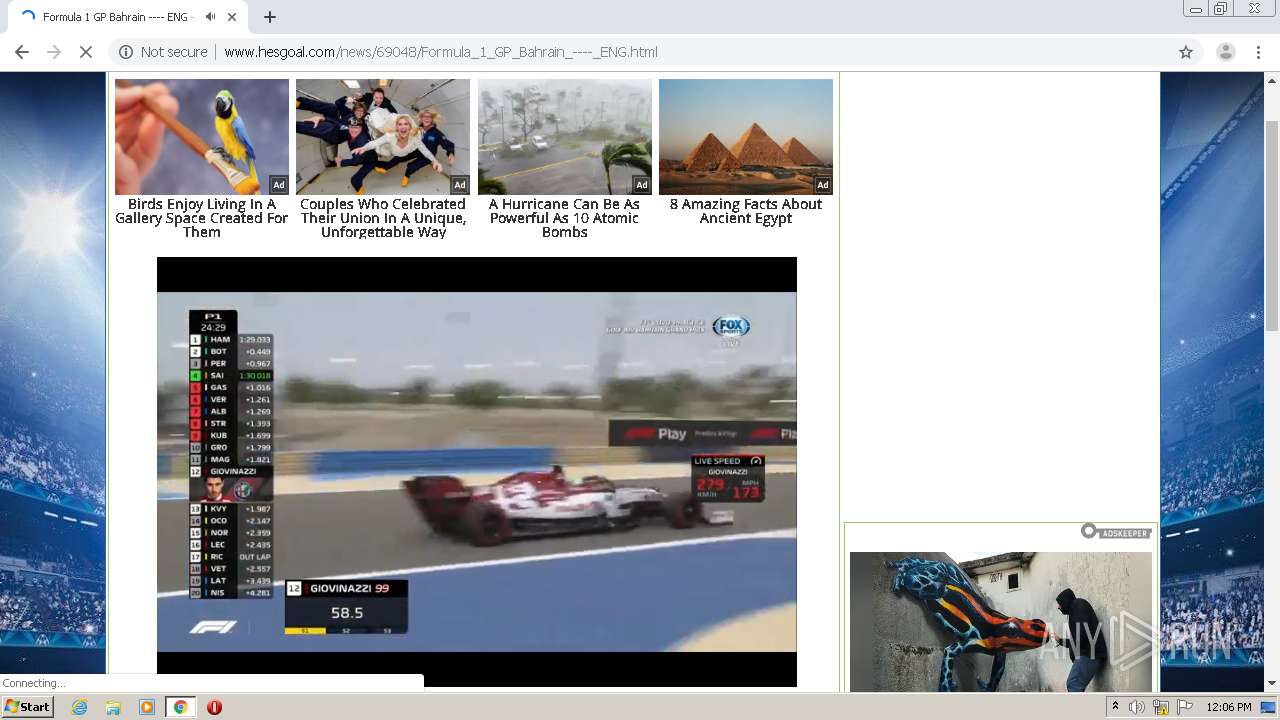Open A Hurricane Can Be As Powerful link

(565, 218)
